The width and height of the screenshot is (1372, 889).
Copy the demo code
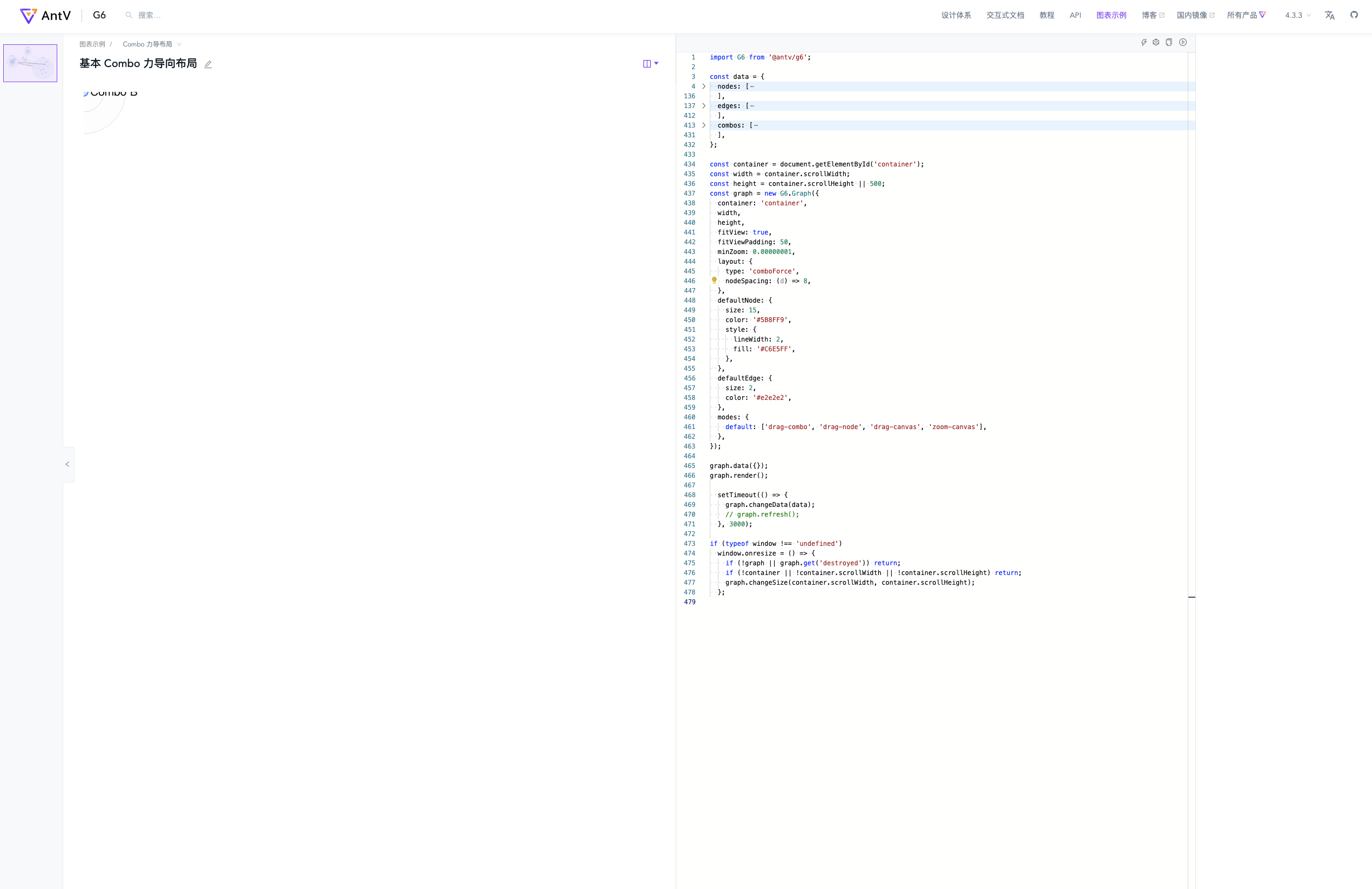click(x=1168, y=42)
